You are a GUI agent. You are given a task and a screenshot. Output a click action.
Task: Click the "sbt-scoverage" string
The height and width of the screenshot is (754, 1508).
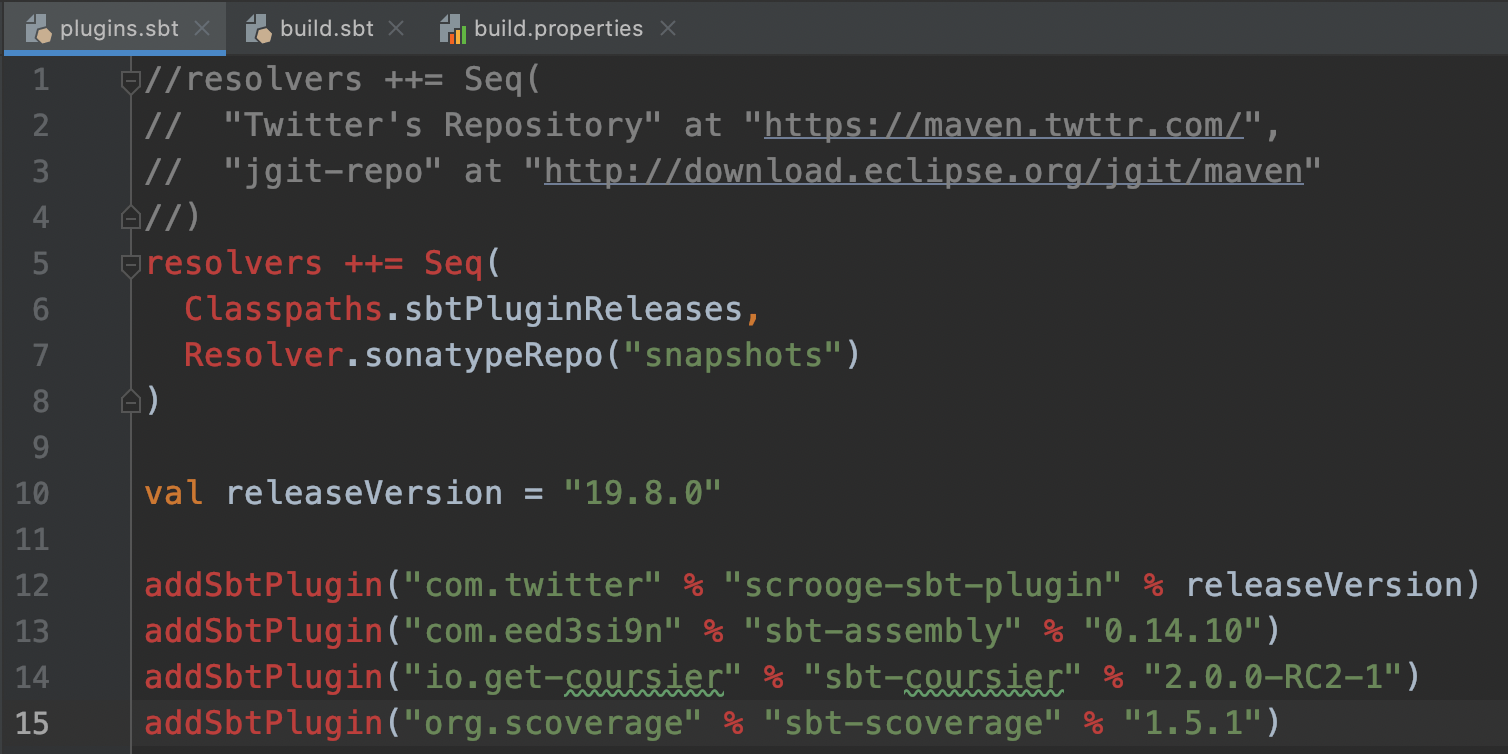(913, 722)
